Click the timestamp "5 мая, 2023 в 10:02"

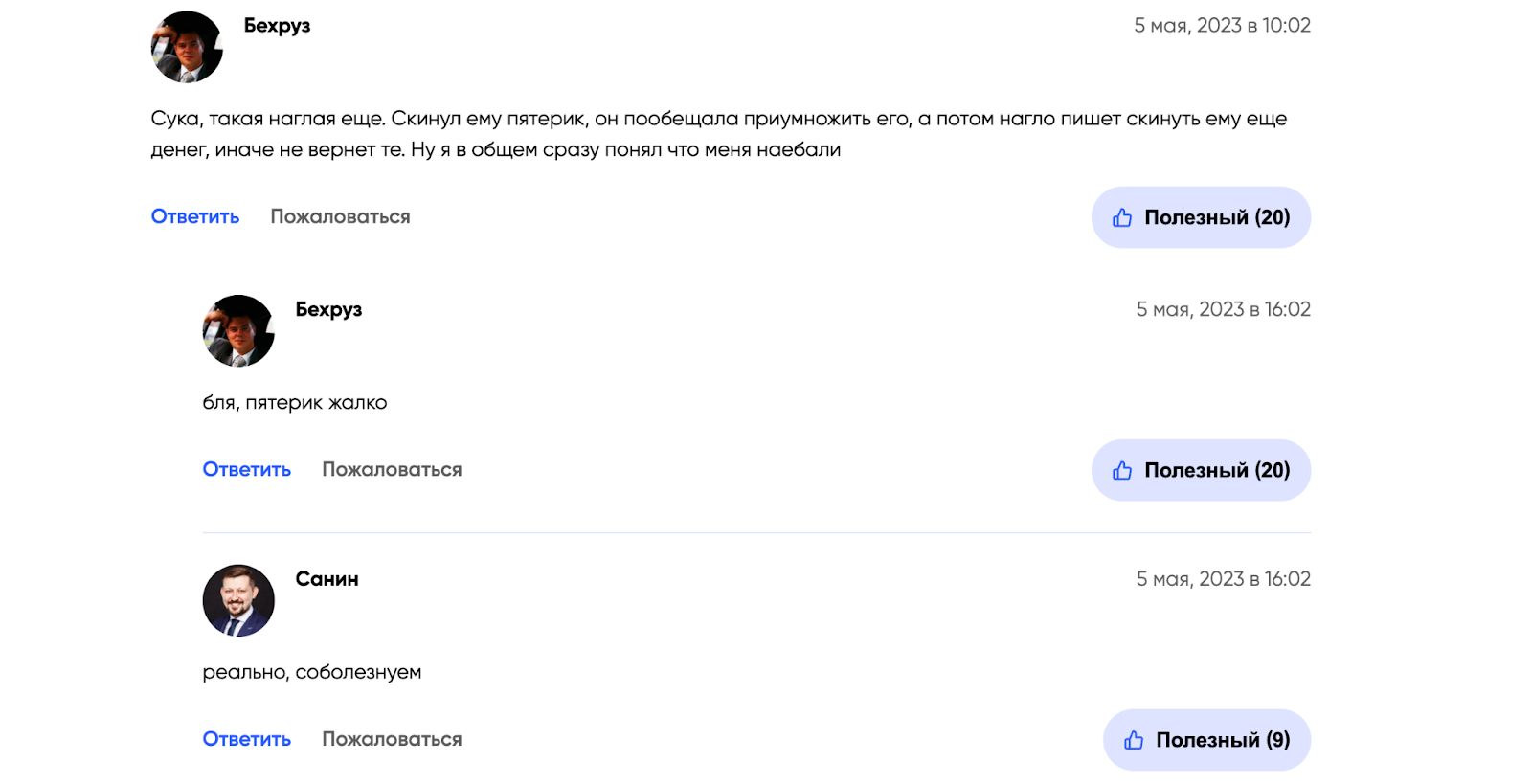pyautogui.click(x=1222, y=26)
